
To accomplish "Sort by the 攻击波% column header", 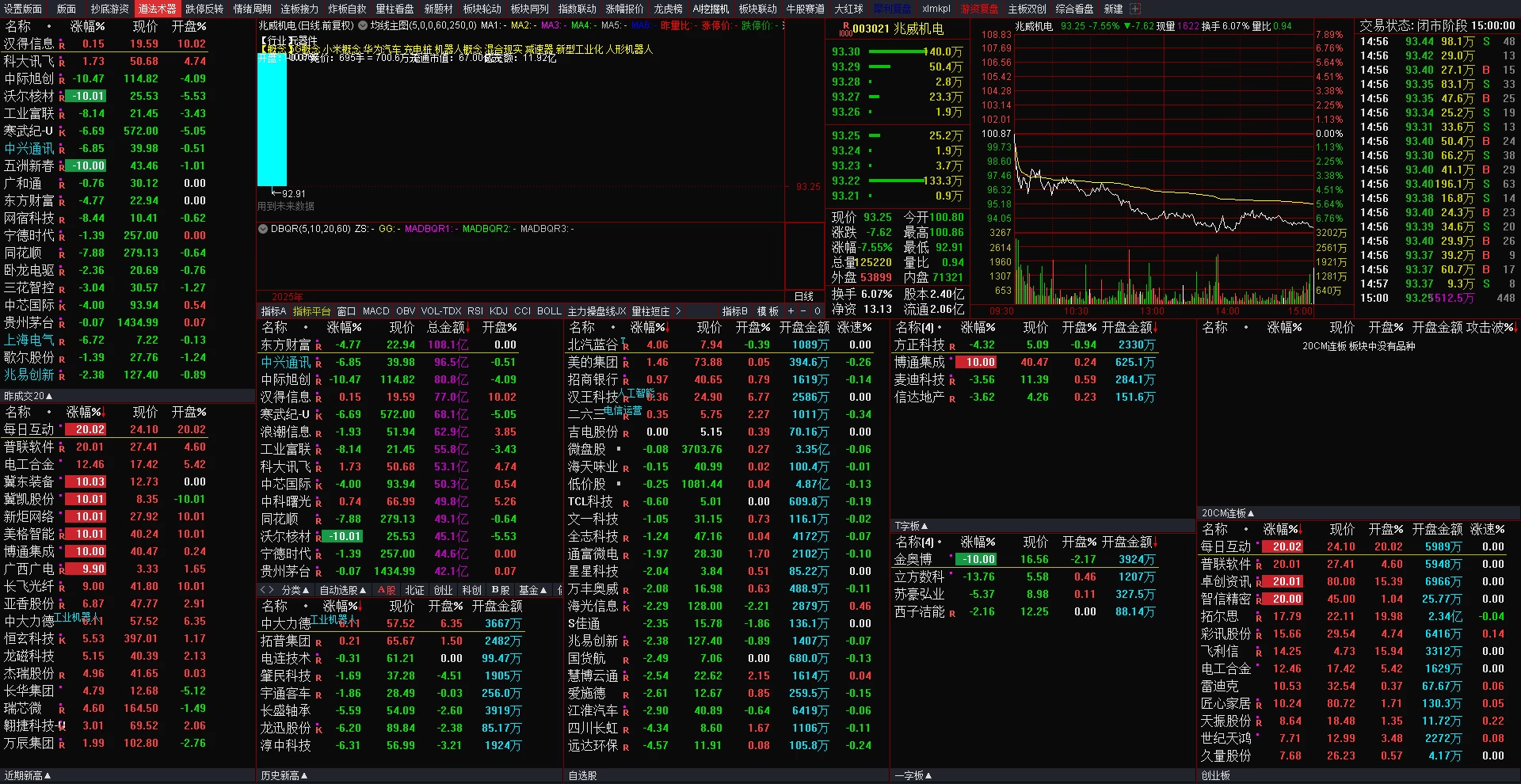I will (x=1491, y=327).
